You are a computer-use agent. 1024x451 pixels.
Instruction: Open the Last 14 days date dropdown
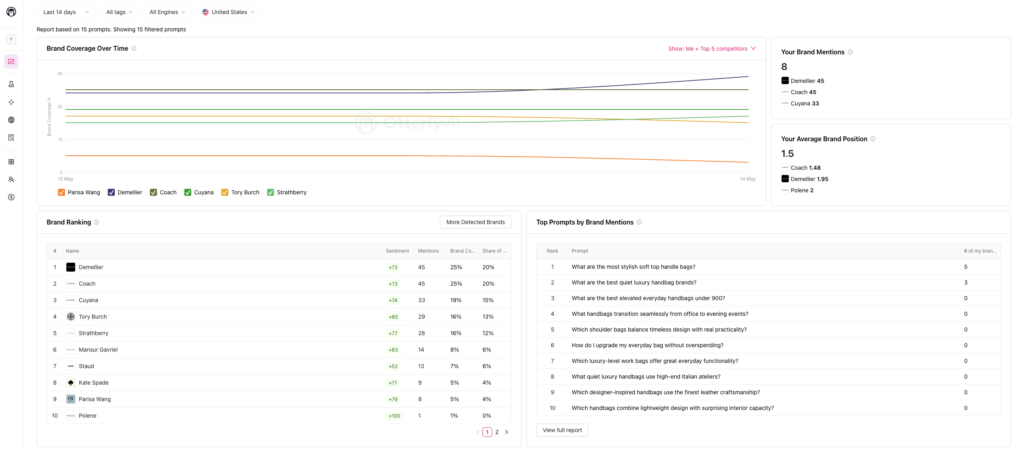(x=66, y=12)
